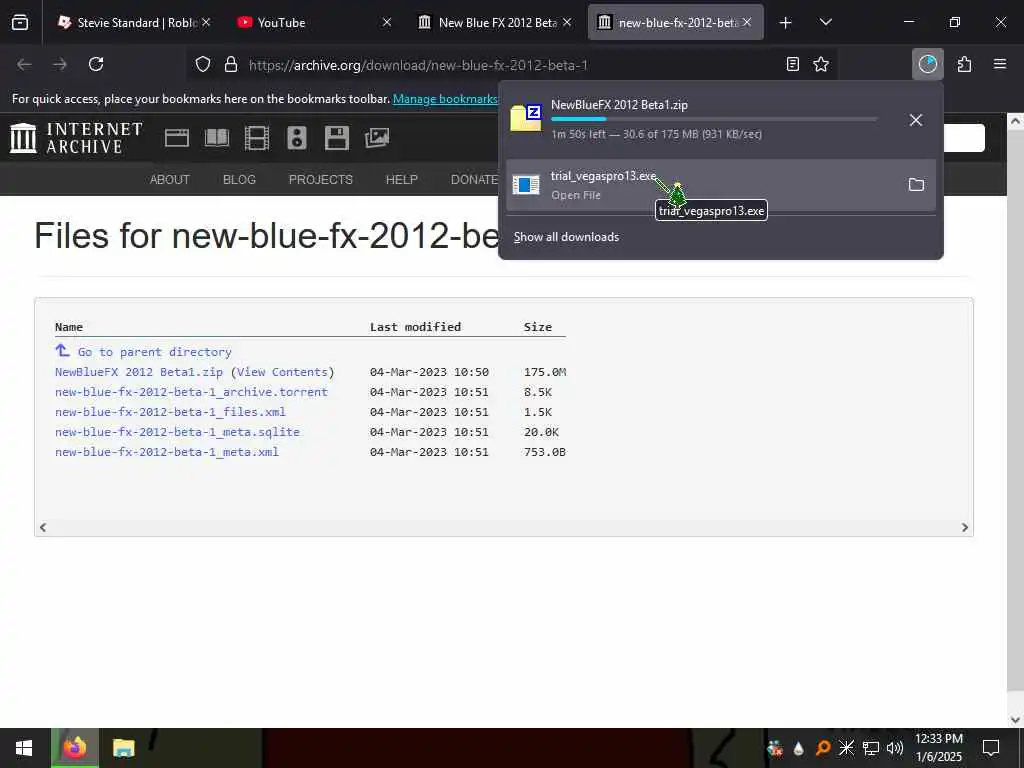Image resolution: width=1024 pixels, height=768 pixels.
Task: Open the Manage bookmarks link
Action: click(445, 99)
